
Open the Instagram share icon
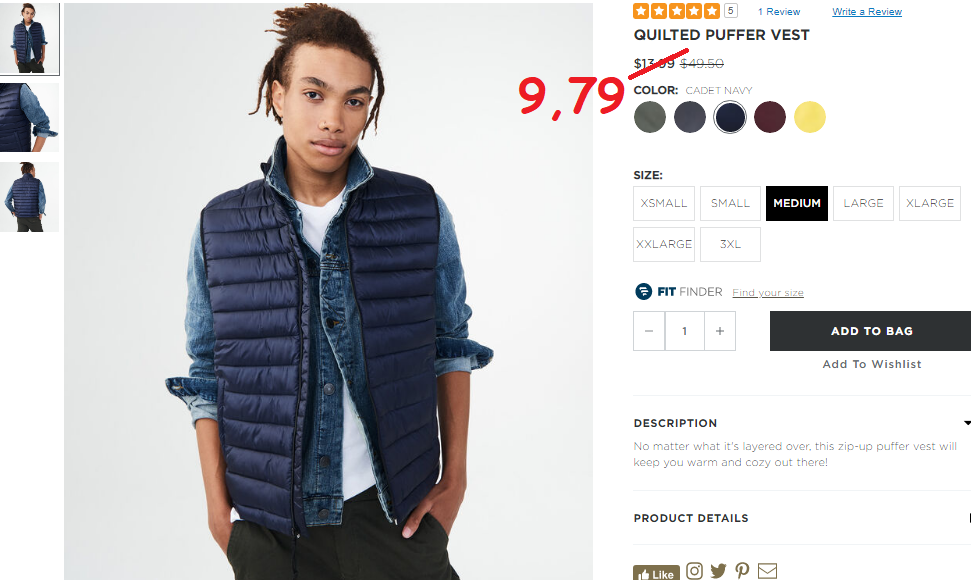click(x=694, y=571)
